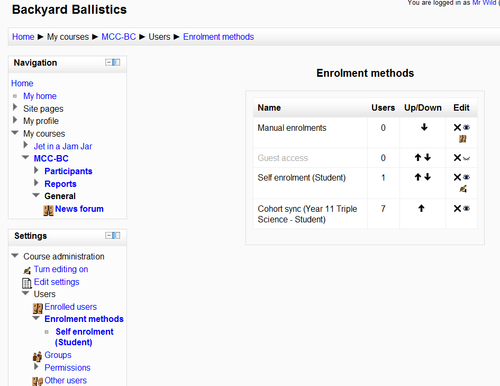
Task: Open MCC-BC course in Navigation tree
Action: click(51, 159)
